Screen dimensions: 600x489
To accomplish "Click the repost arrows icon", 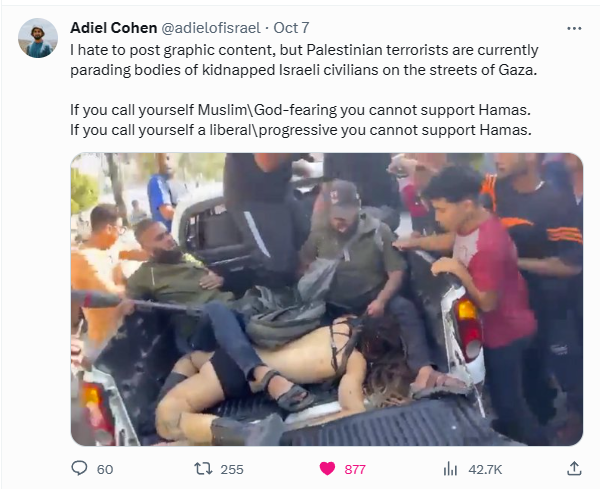I will [203, 469].
